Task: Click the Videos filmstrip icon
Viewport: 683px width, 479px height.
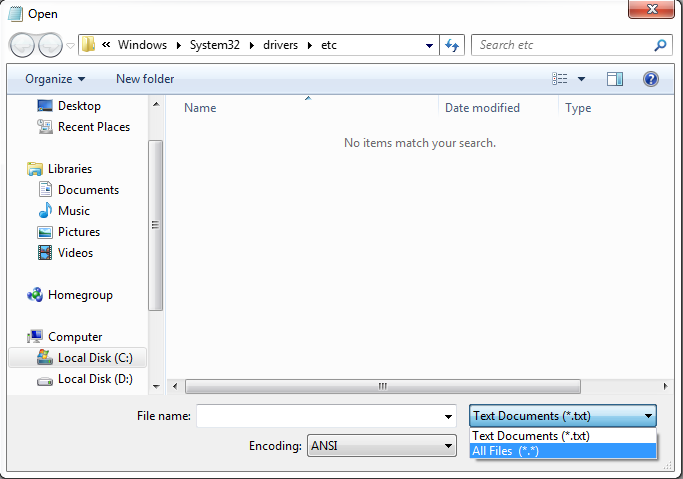Action: click(45, 253)
